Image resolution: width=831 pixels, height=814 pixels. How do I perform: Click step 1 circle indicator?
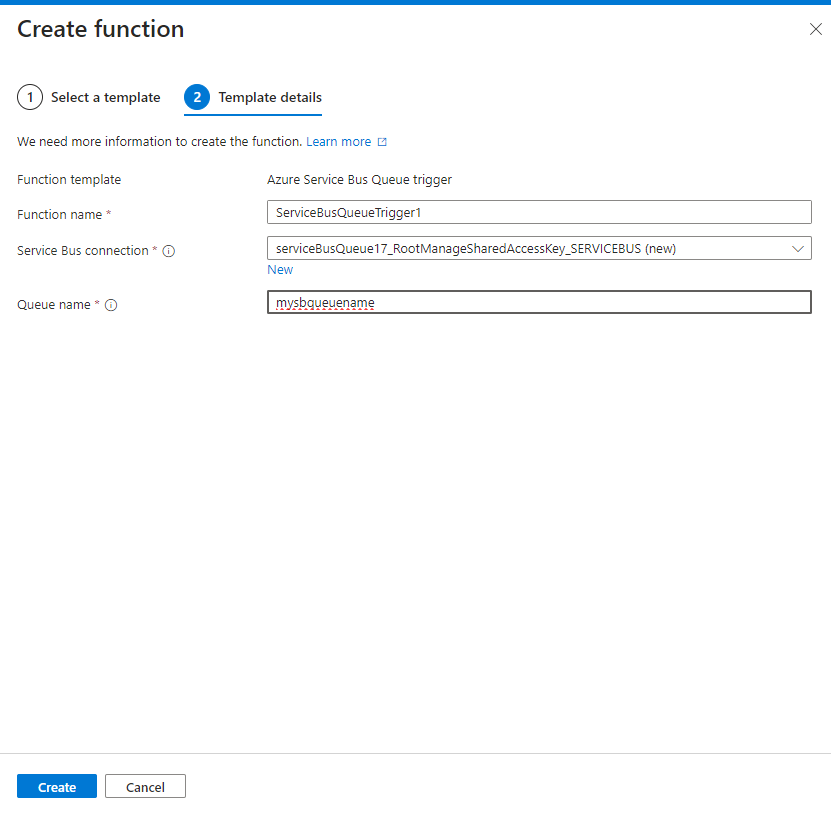point(30,98)
